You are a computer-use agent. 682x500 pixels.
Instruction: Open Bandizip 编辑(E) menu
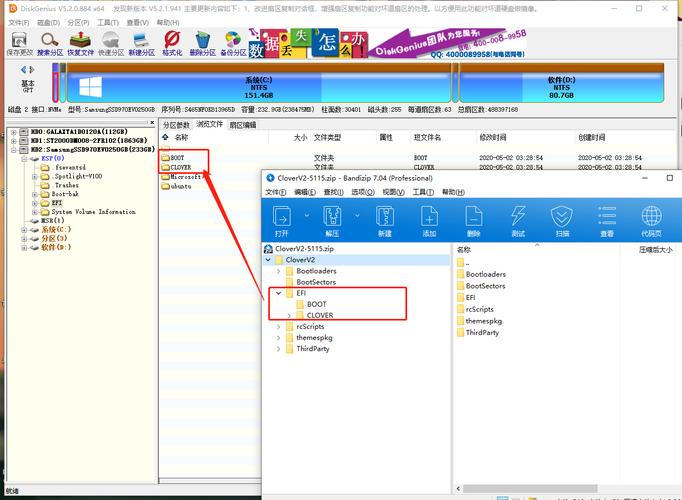[305, 192]
